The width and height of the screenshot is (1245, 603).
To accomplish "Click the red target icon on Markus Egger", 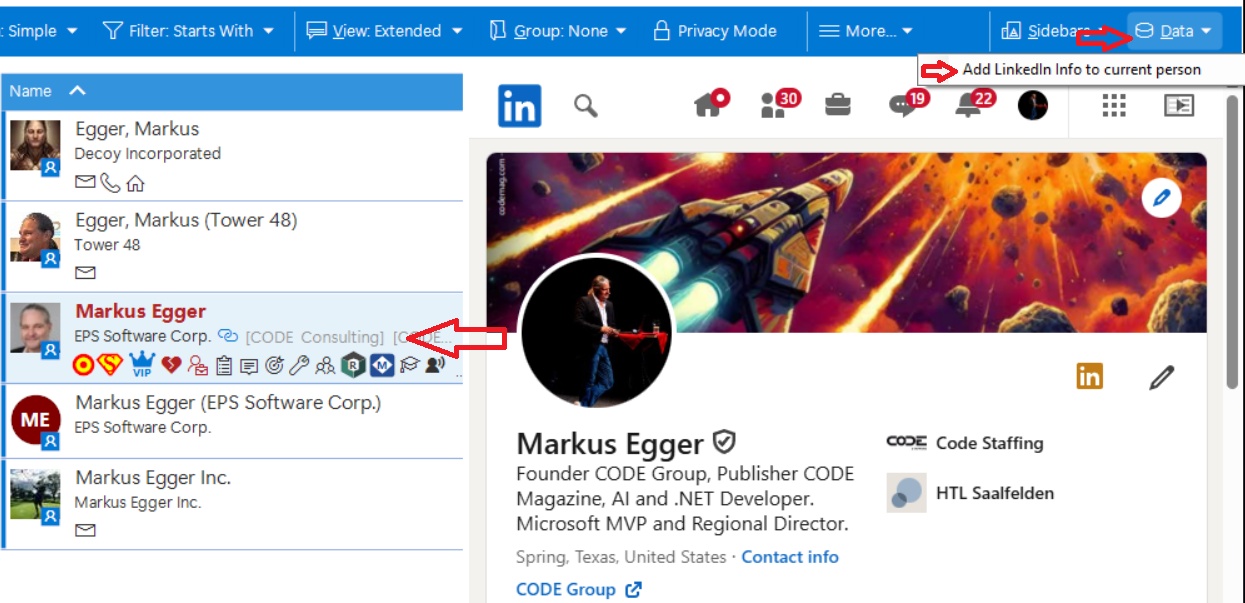I will [x=84, y=365].
